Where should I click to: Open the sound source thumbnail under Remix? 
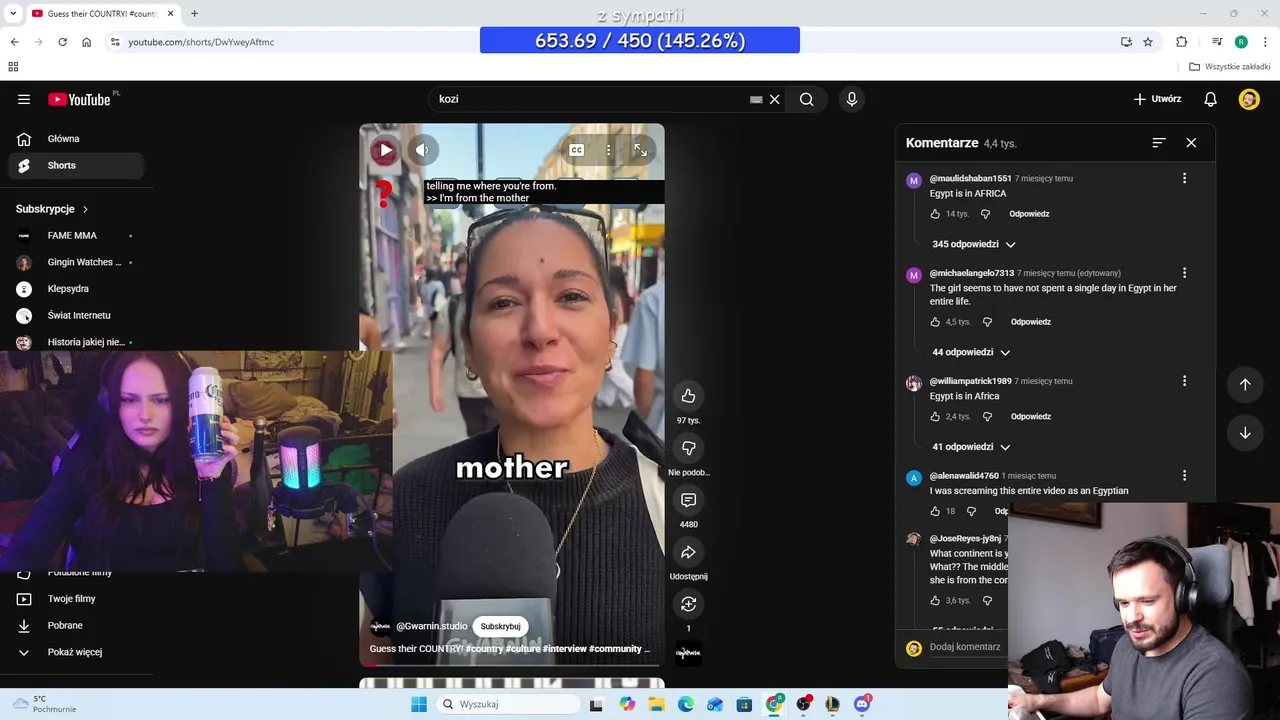pos(688,652)
